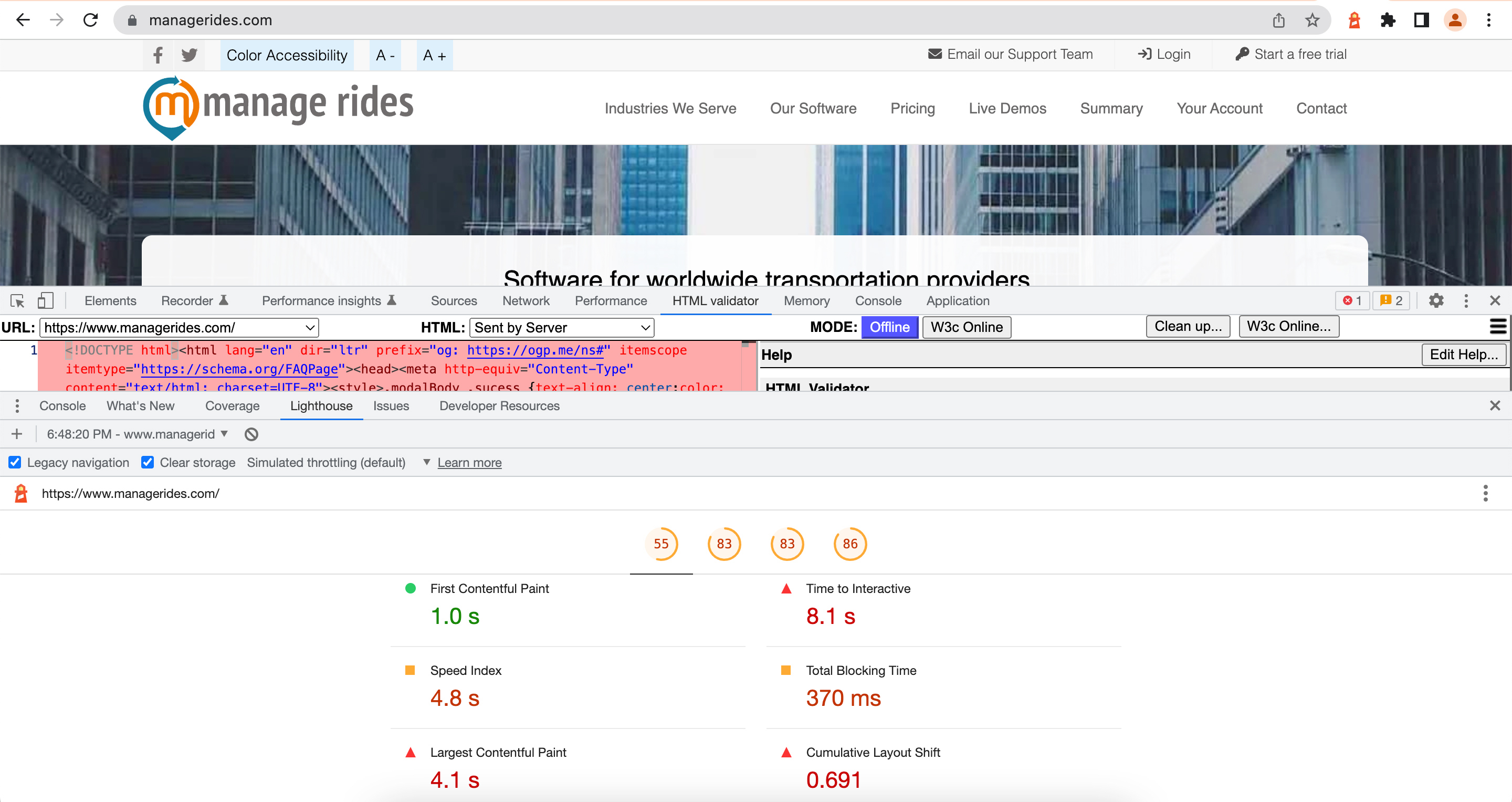Open the 6:48:20 PM report selector
Screen dimensions: 1512x802
tap(136, 434)
